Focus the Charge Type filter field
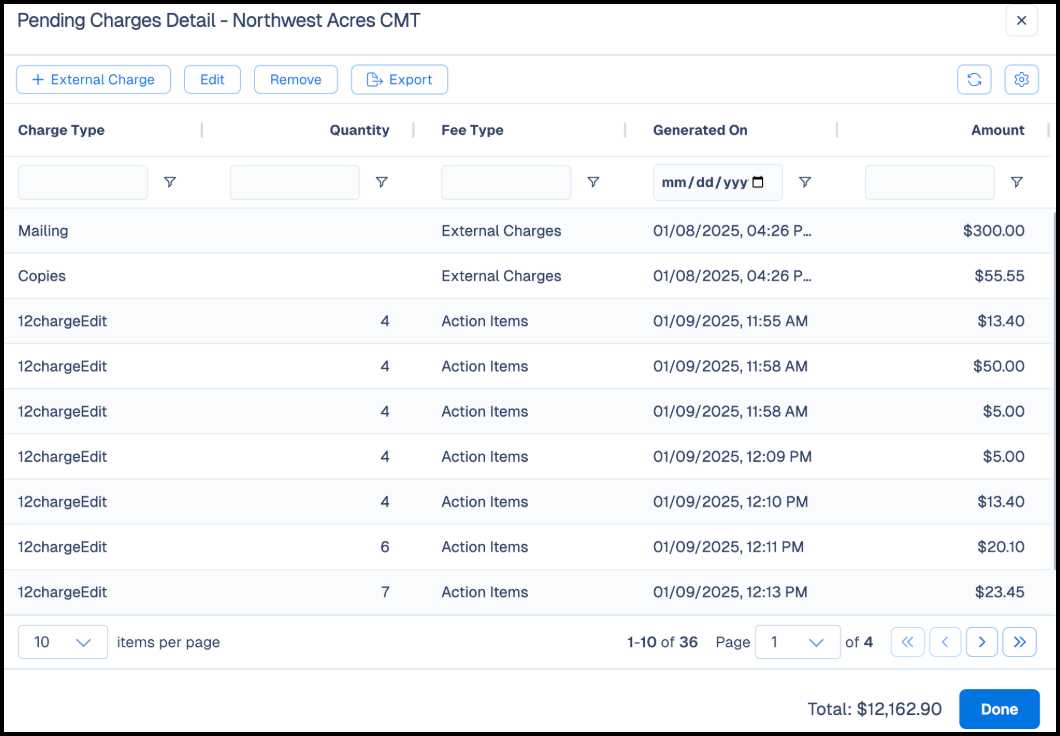Screen dimensions: 1060x736 point(83,182)
